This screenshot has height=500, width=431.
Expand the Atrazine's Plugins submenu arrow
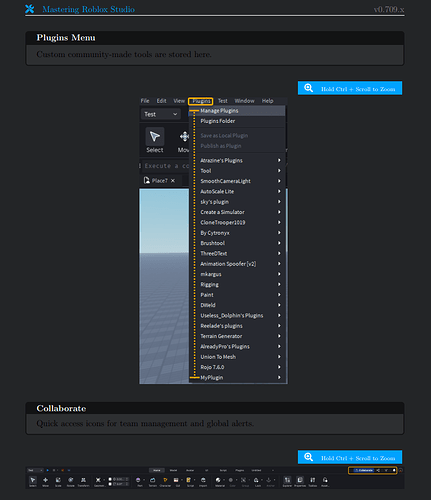tap(279, 160)
